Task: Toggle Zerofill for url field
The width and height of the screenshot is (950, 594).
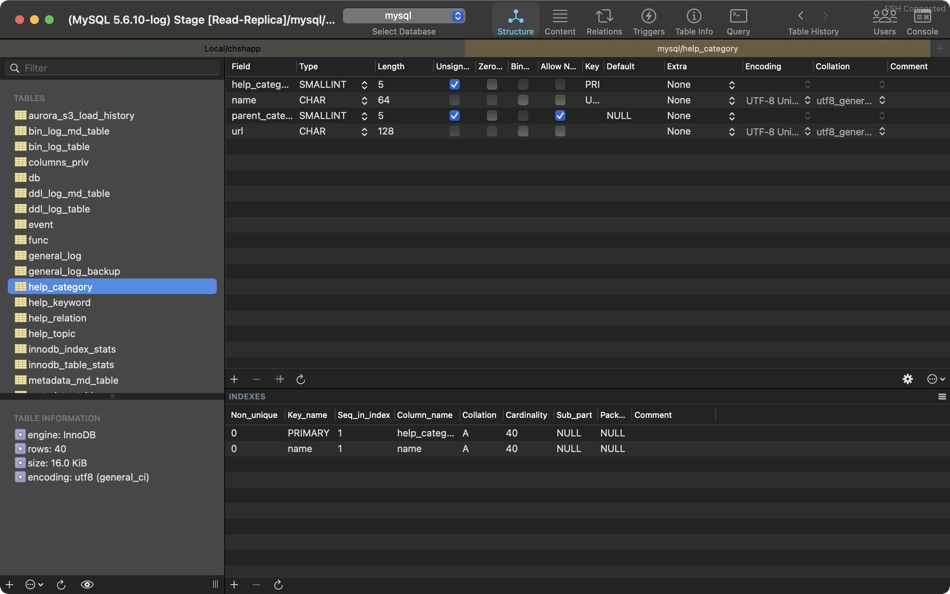Action: 492,131
